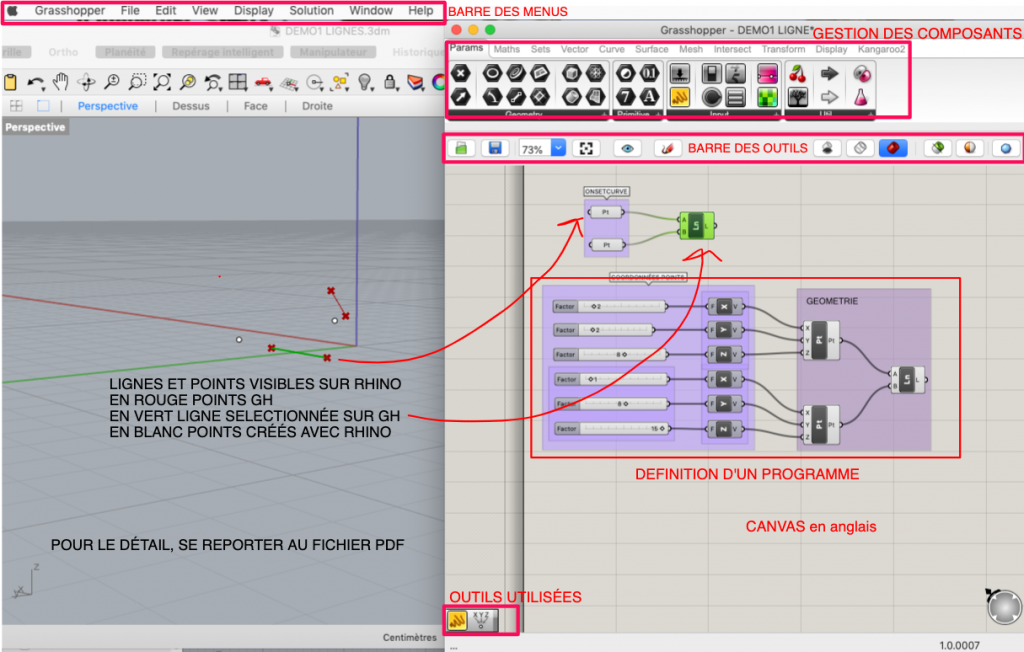Select the green Line component on the canvas
Viewport: 1024px width, 652px height.
pyautogui.click(x=697, y=226)
